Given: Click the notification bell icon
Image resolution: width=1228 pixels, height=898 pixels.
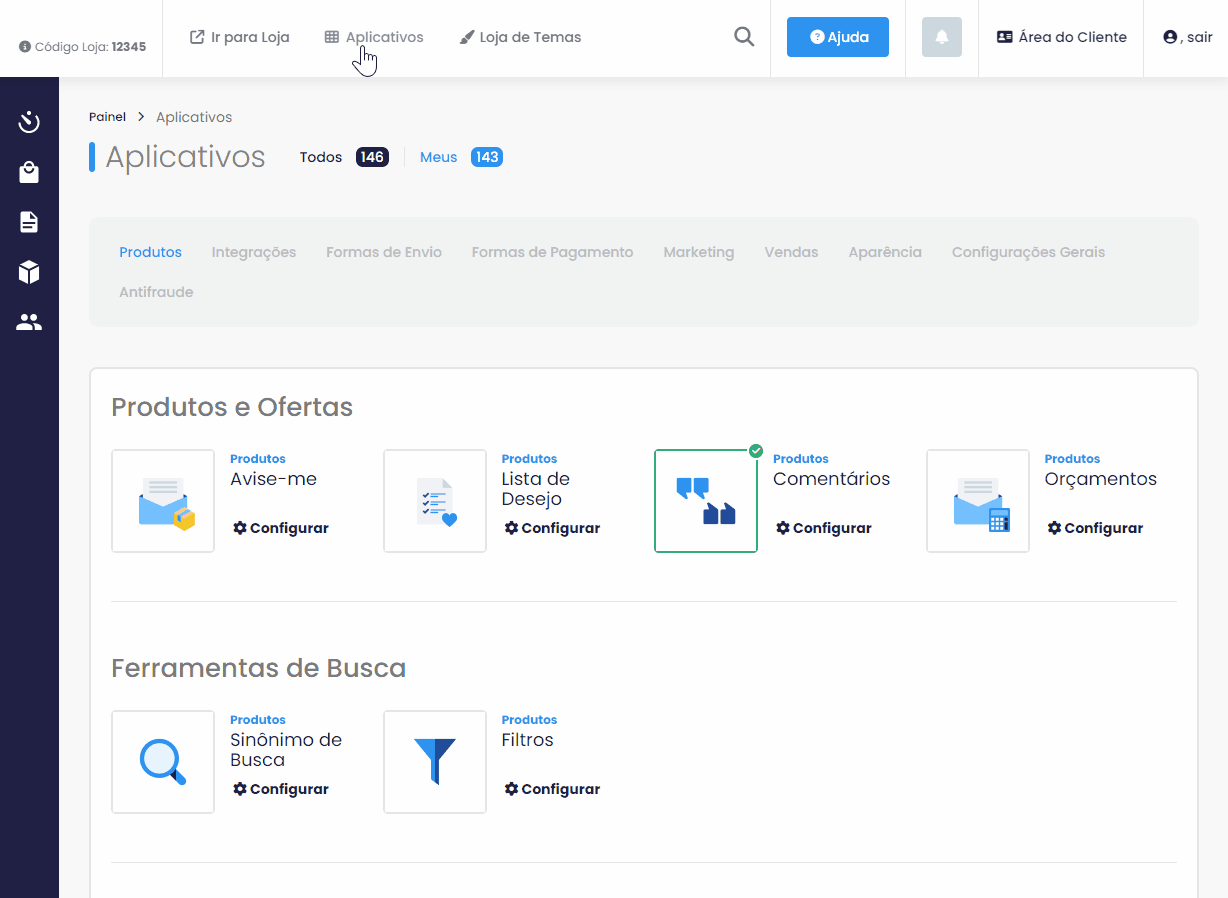Looking at the screenshot, I should tap(942, 37).
